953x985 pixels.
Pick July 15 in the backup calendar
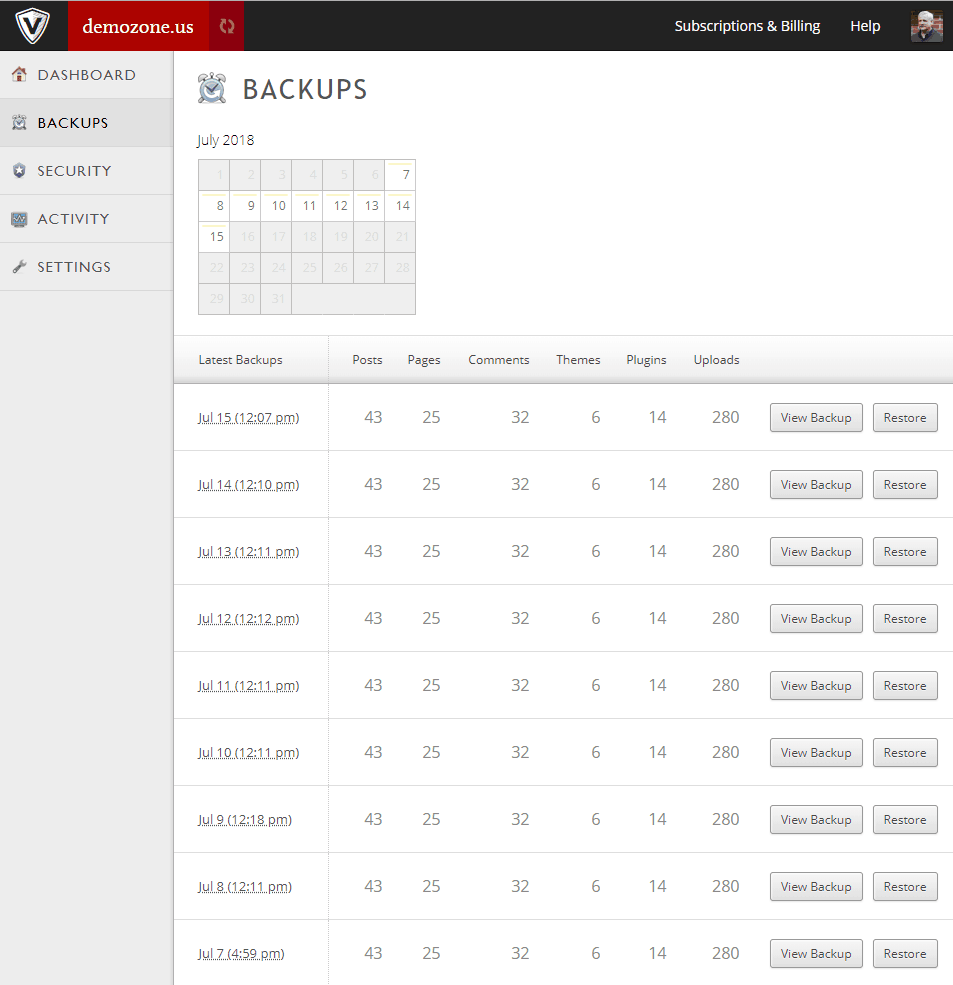pos(214,237)
